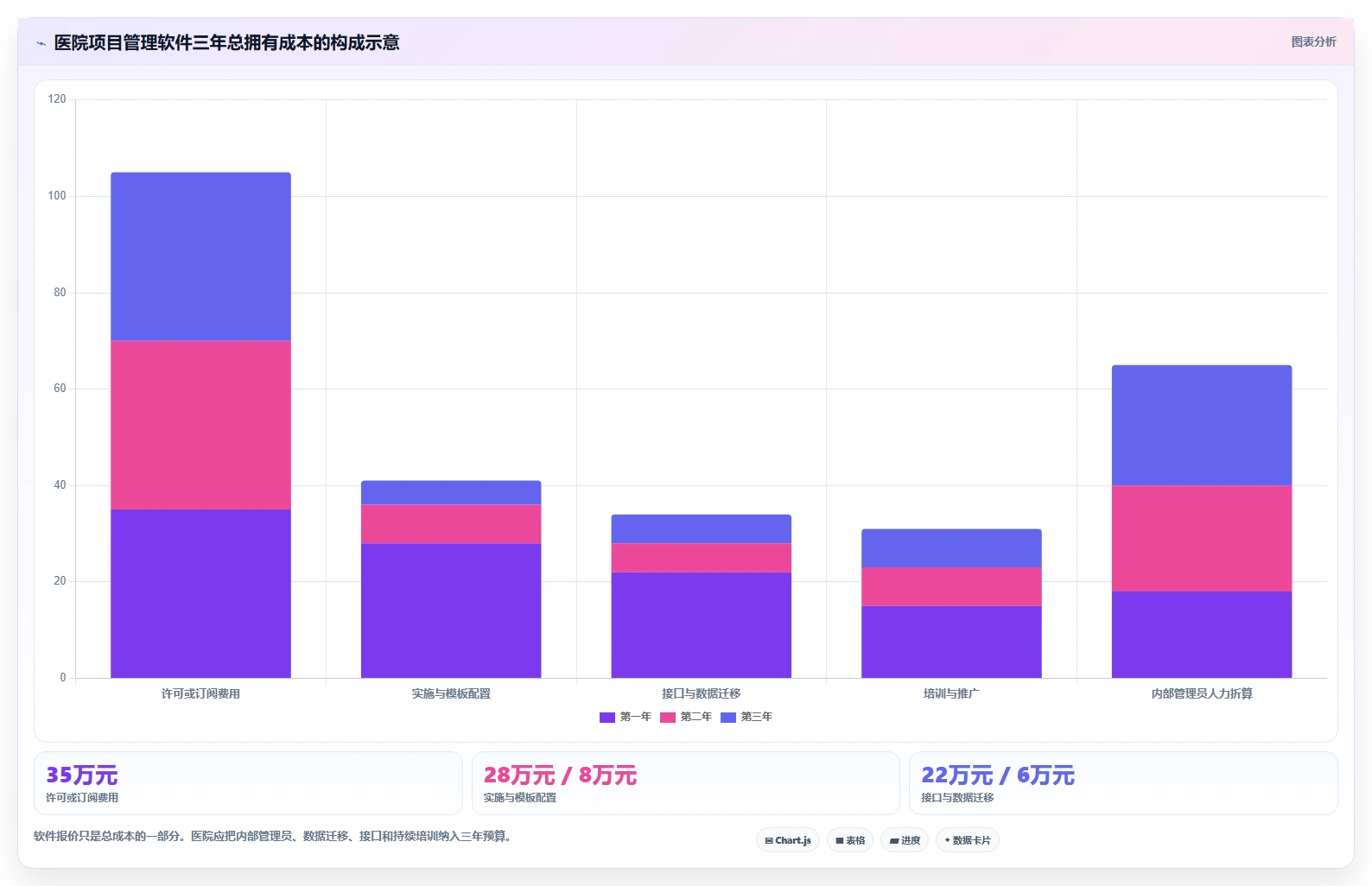This screenshot has height=886, width=1372.
Task: Click the footnote starting 软件报价只是总成本的一部分
Action: pyautogui.click(x=275, y=836)
